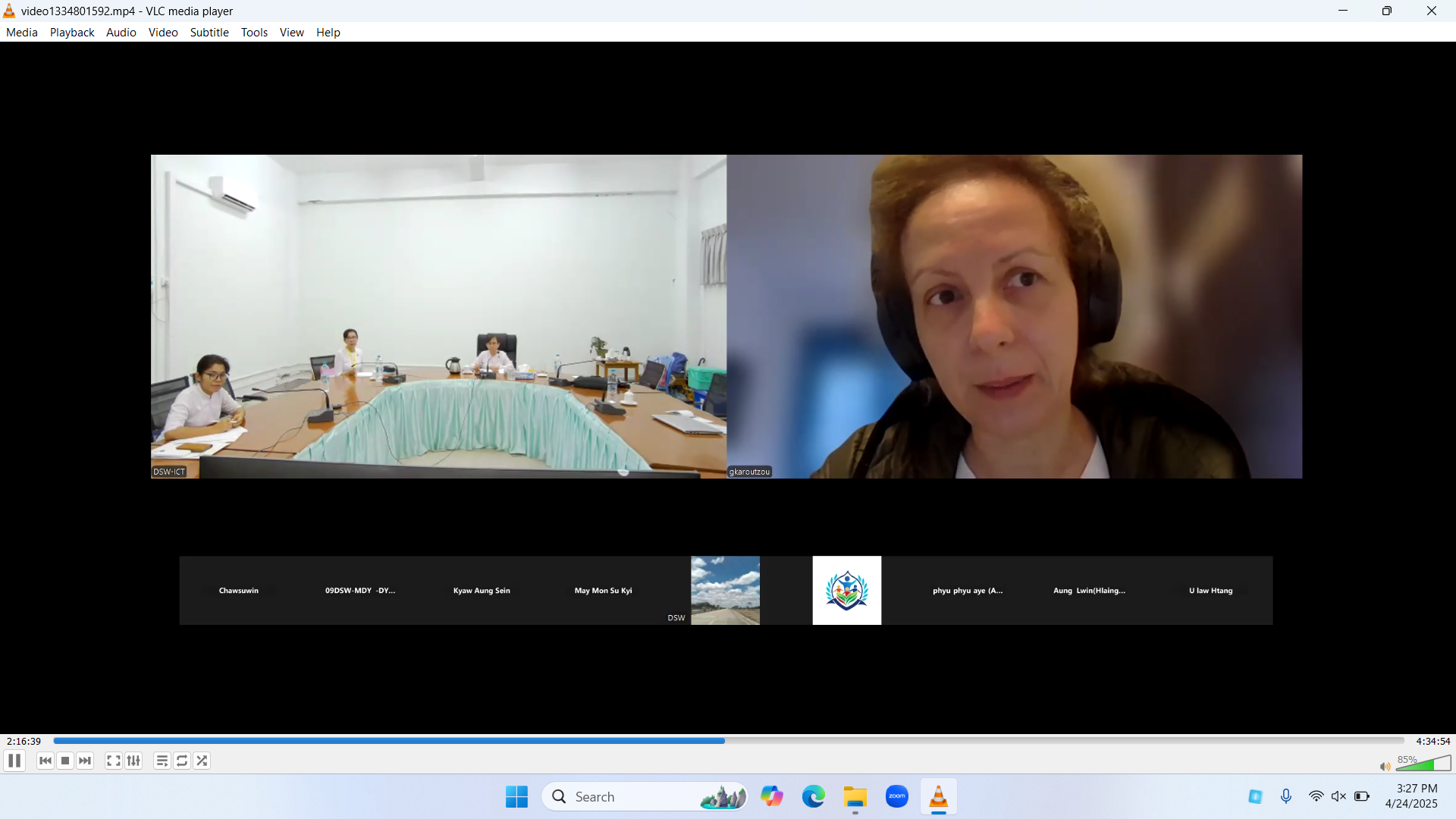Open extended settings and effects

[133, 761]
